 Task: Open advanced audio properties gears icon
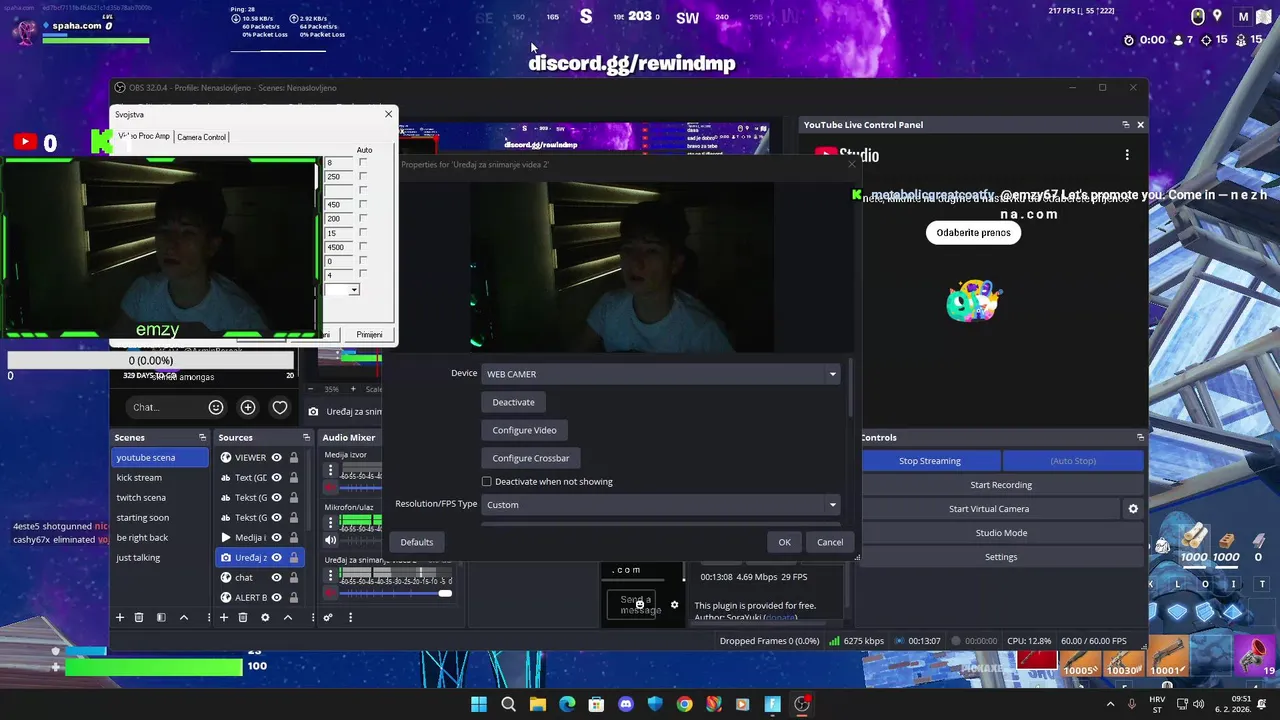click(328, 618)
